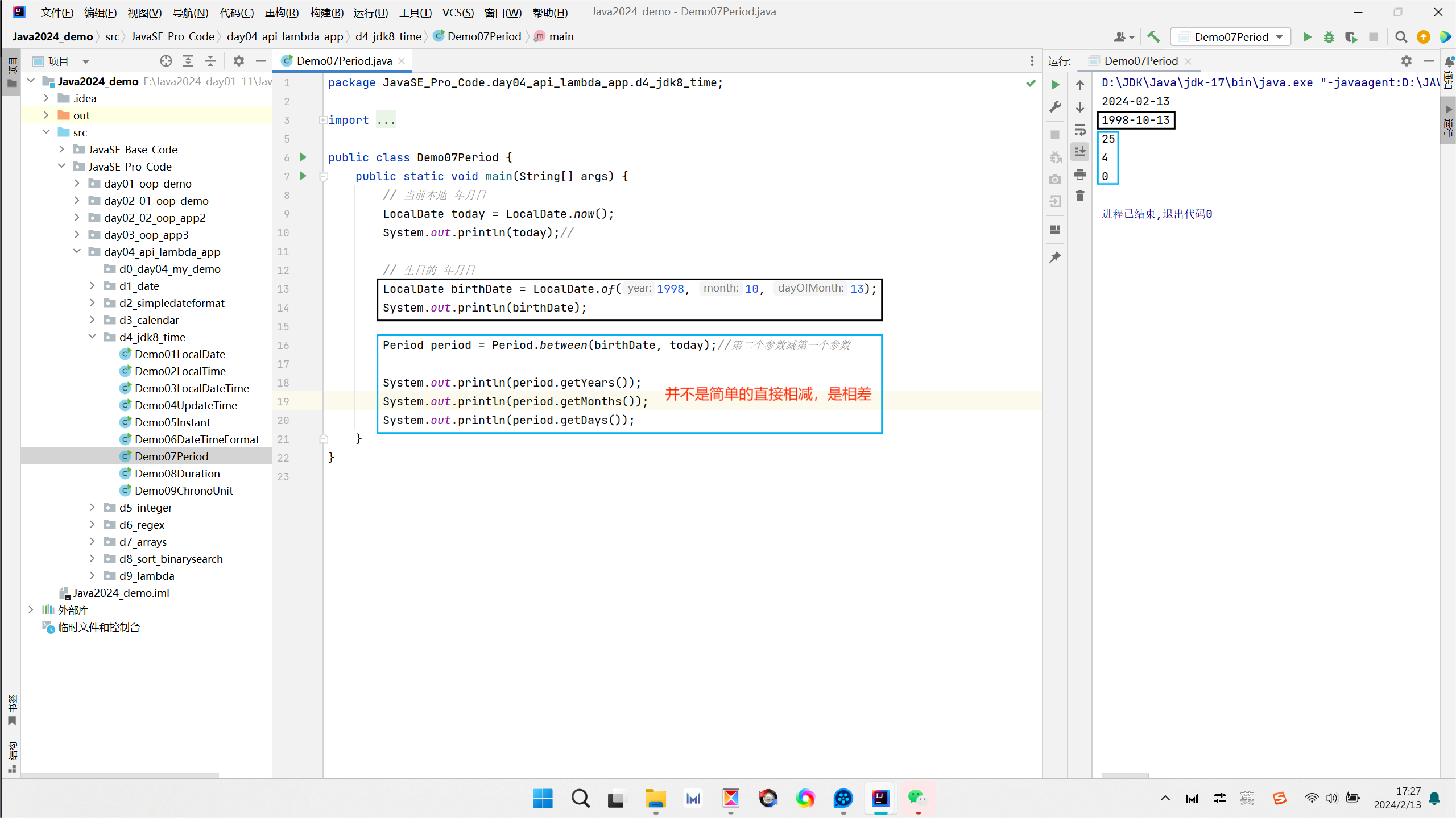Click the Build project hammer icon
1456x818 pixels.
coord(1153,37)
